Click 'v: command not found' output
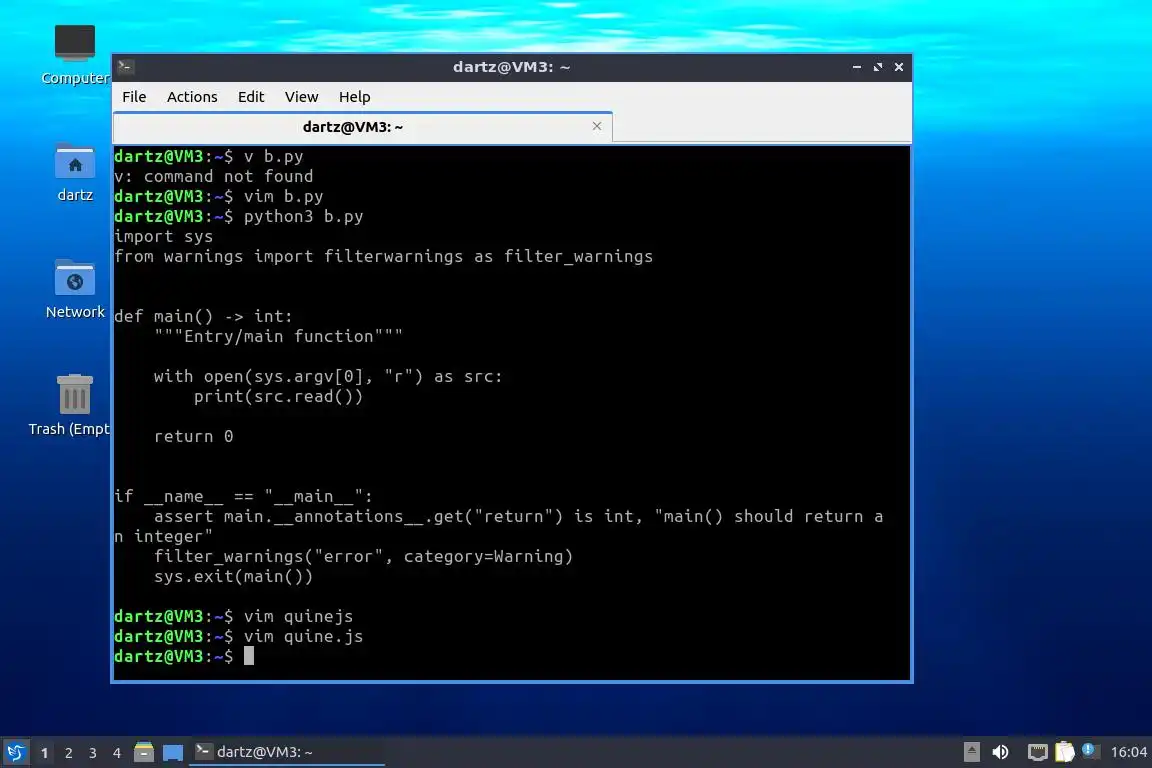Viewport: 1152px width, 768px height. click(214, 176)
